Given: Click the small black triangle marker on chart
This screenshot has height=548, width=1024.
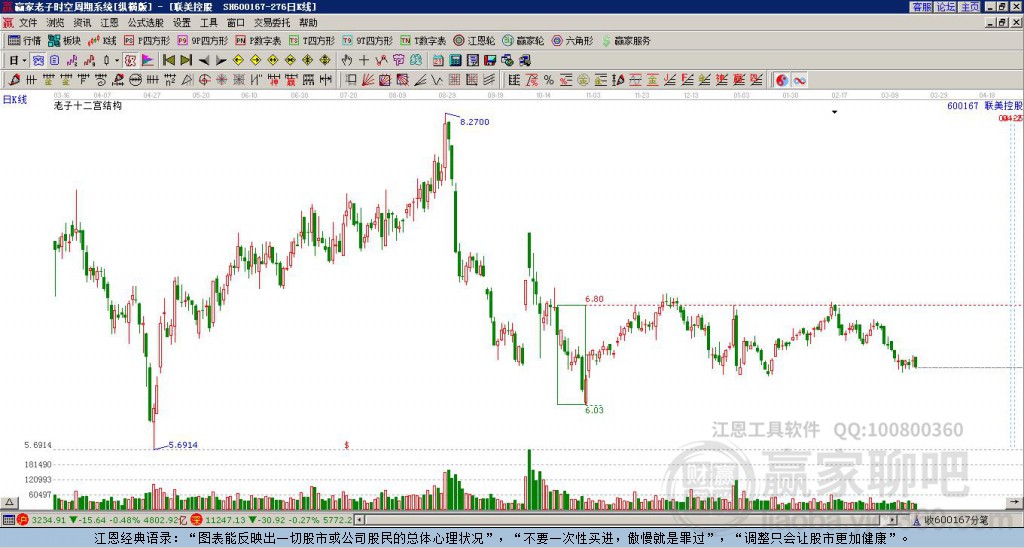Looking at the screenshot, I should point(834,112).
